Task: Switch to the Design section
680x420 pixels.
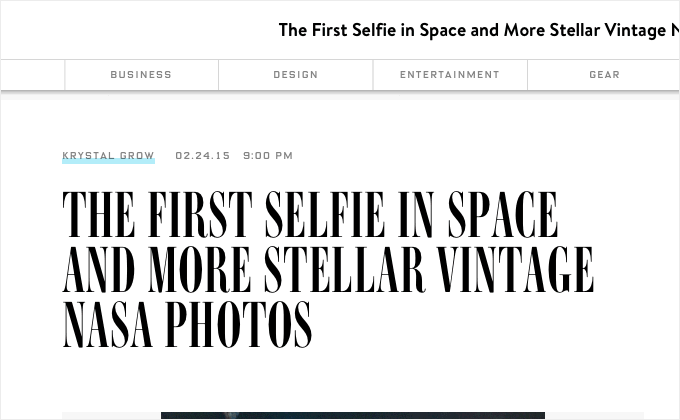Action: pos(296,75)
